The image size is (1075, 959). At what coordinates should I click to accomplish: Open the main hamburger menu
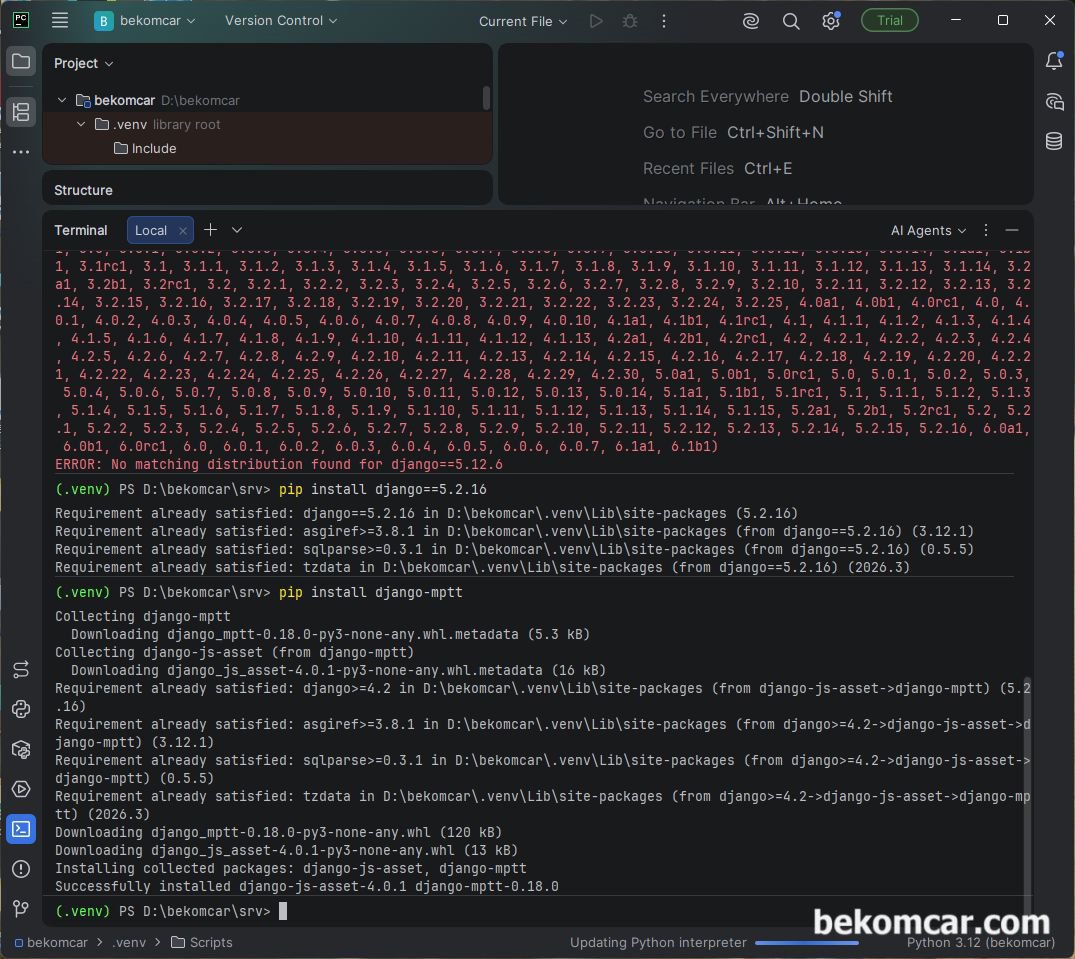pos(60,21)
